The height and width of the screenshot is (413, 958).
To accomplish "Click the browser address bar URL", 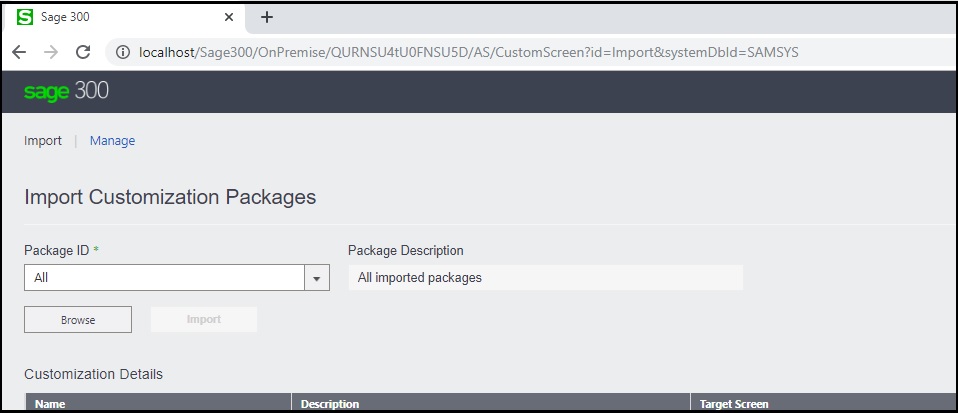I will (469, 53).
